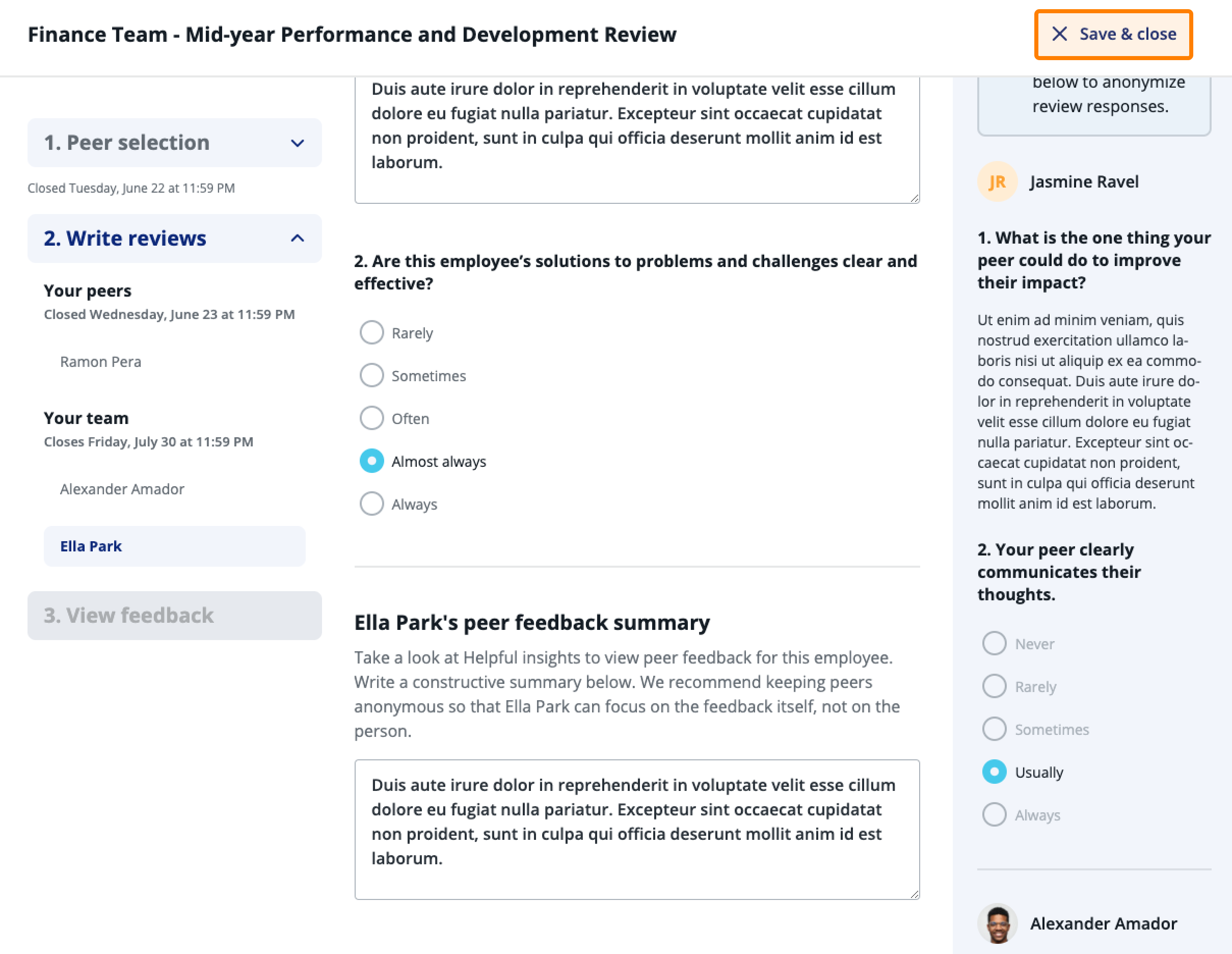Click the resize grip of the top textarea
1232x954 pixels.
914,198
